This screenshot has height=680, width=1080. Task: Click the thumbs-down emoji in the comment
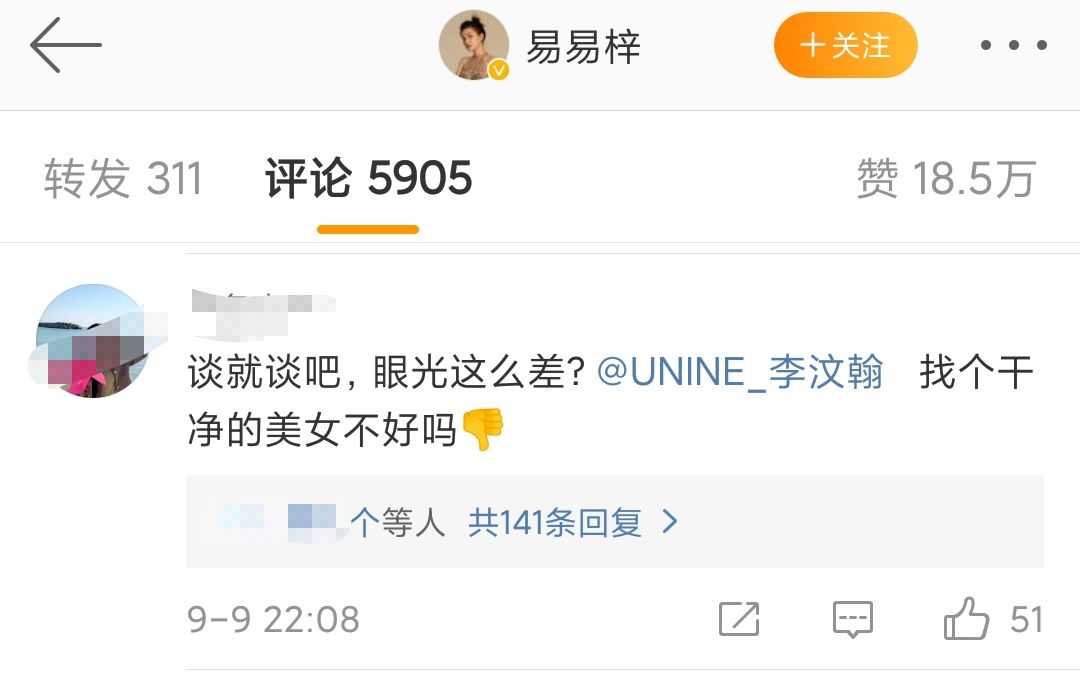click(482, 429)
